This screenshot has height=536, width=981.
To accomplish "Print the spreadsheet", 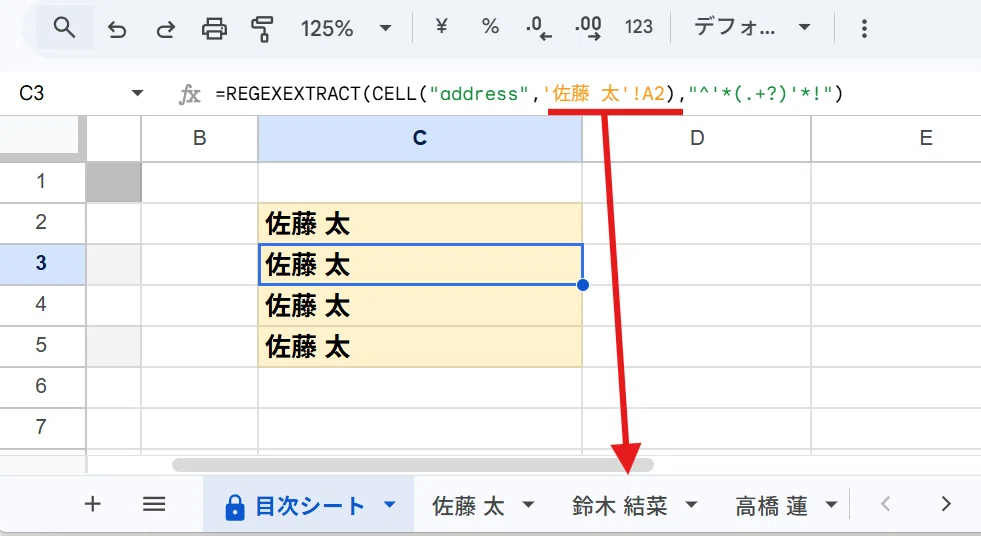I will (214, 29).
